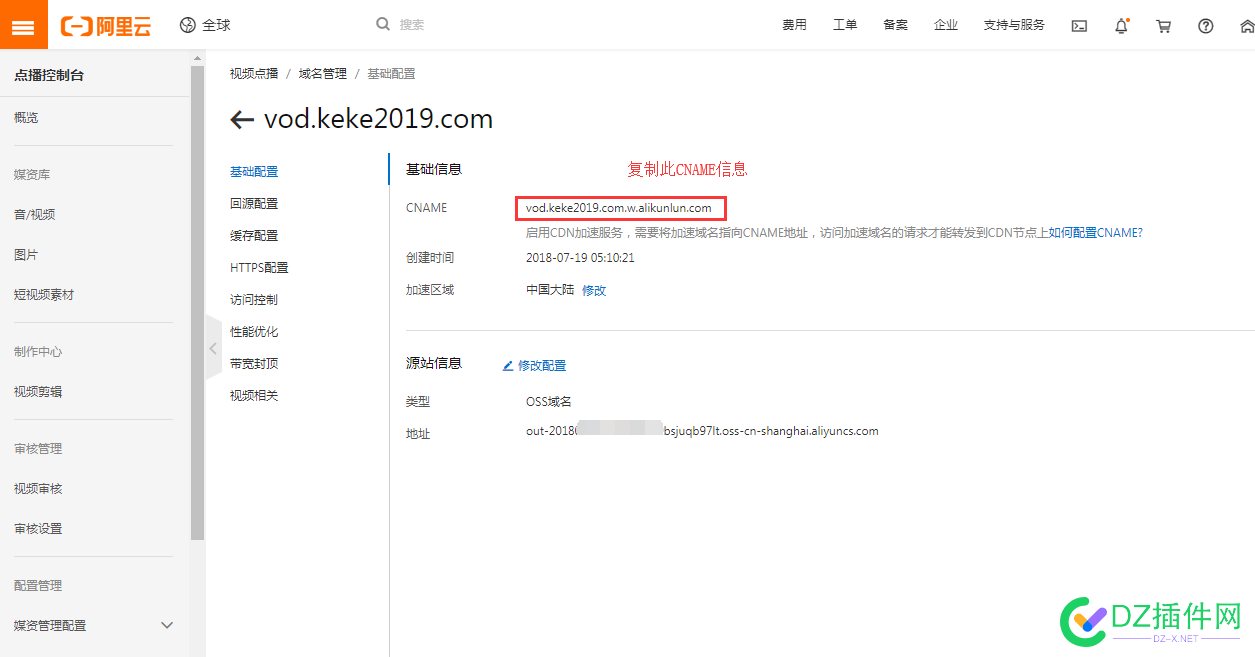Click the pencil icon beside 修改配置
This screenshot has height=657, width=1255.
coord(507,366)
